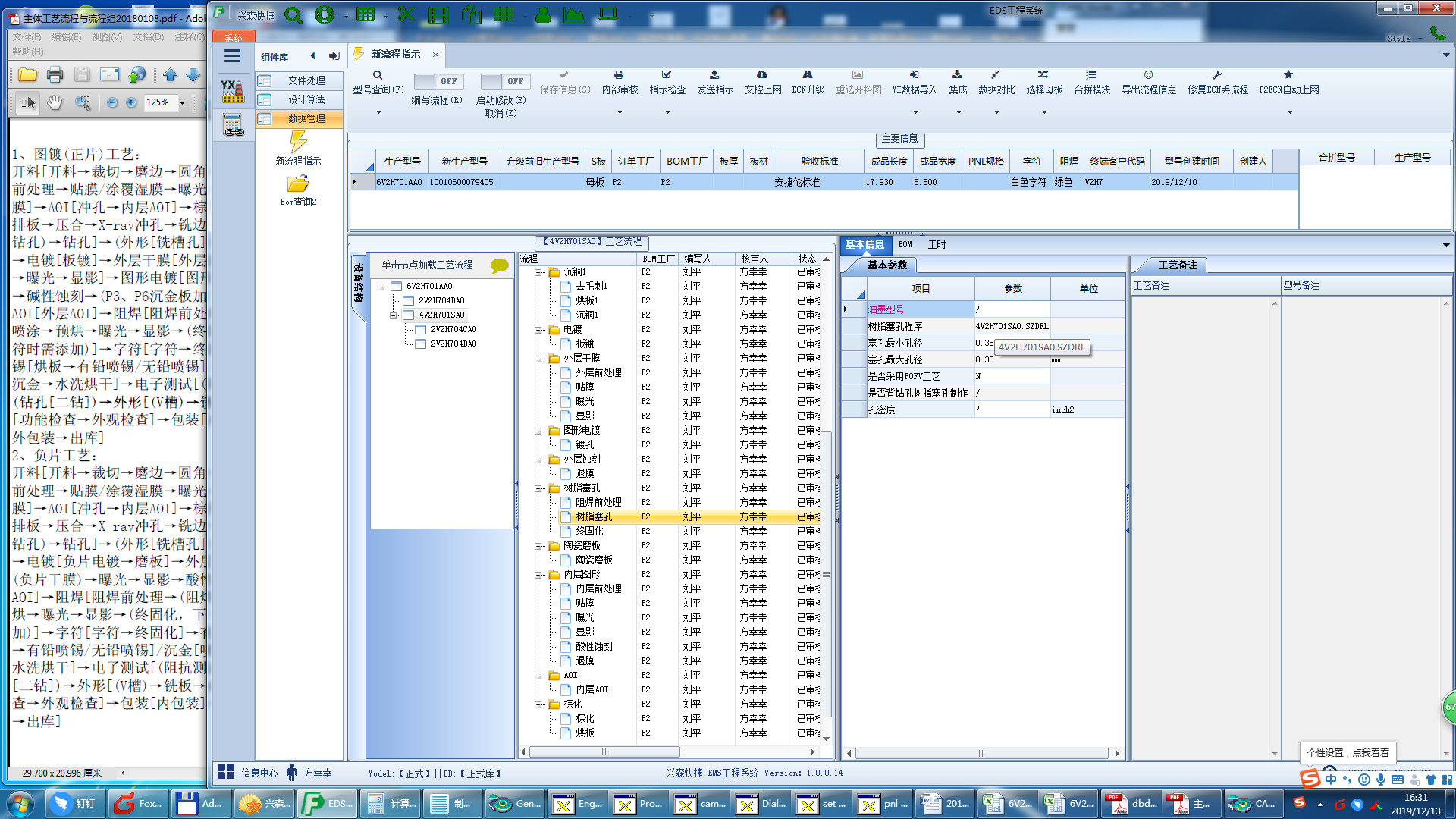Switch to the 工时 tab
This screenshot has height=819, width=1456.
(937, 244)
